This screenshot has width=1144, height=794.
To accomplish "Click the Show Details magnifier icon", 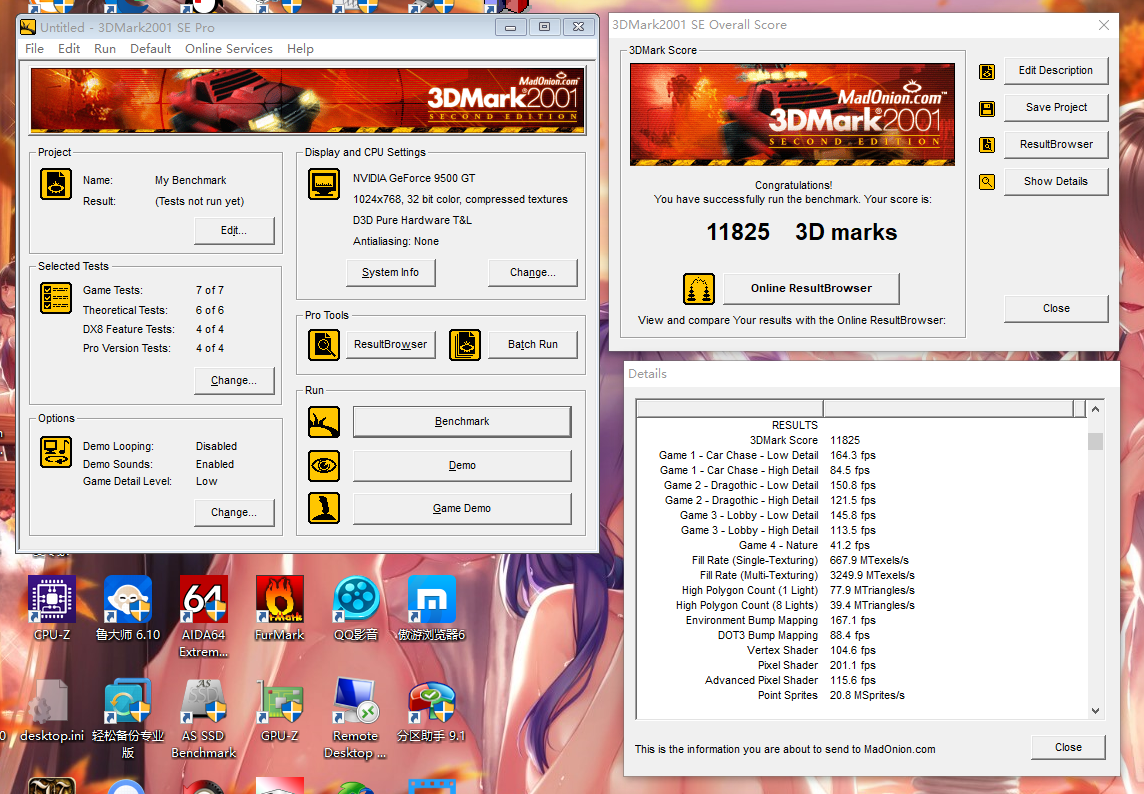I will click(987, 182).
